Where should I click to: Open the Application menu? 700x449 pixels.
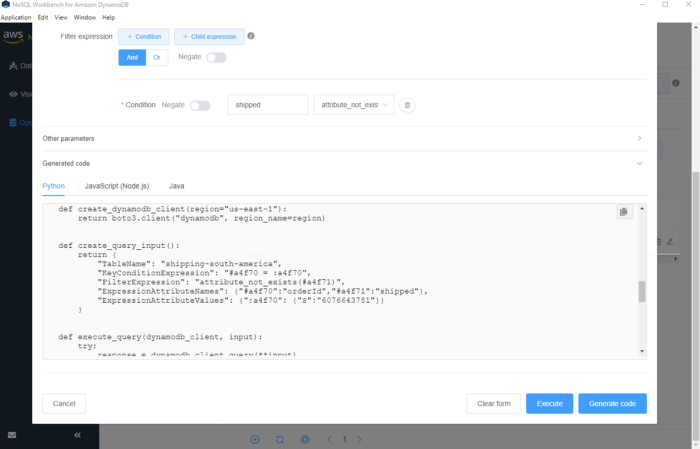tap(16, 17)
